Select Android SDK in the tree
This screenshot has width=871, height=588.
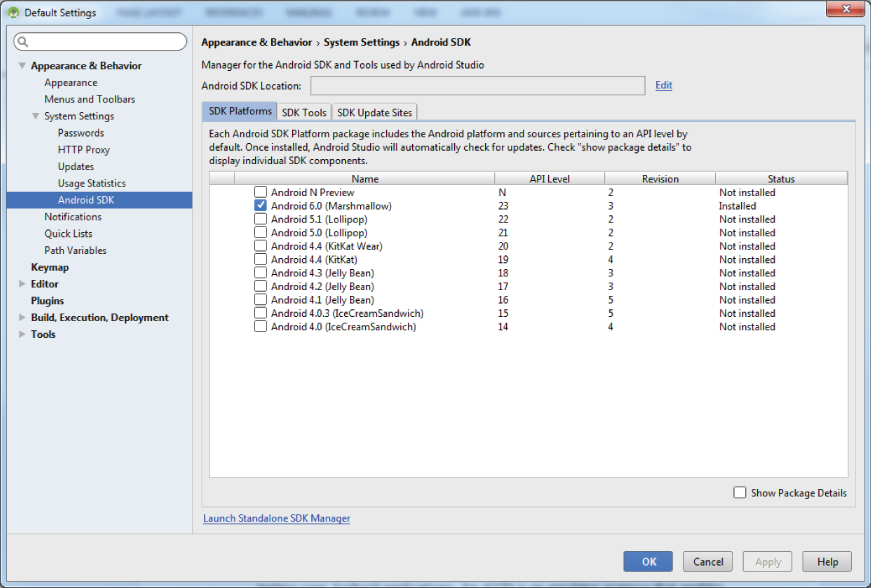99,200
